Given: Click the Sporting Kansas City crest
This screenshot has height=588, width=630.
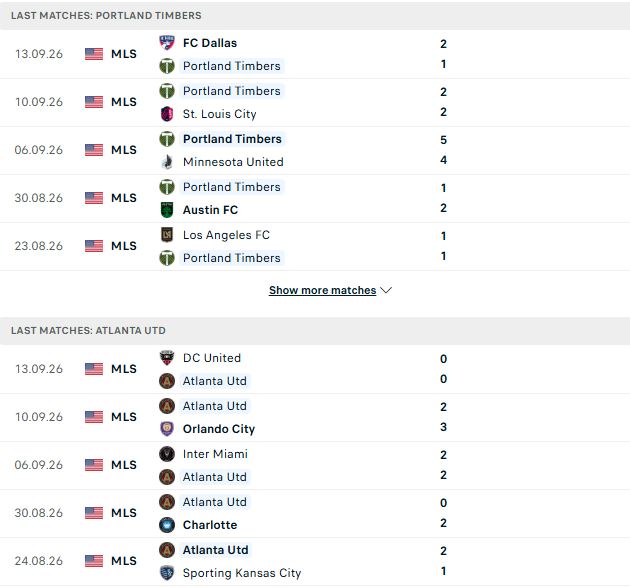Looking at the screenshot, I should pos(167,573).
